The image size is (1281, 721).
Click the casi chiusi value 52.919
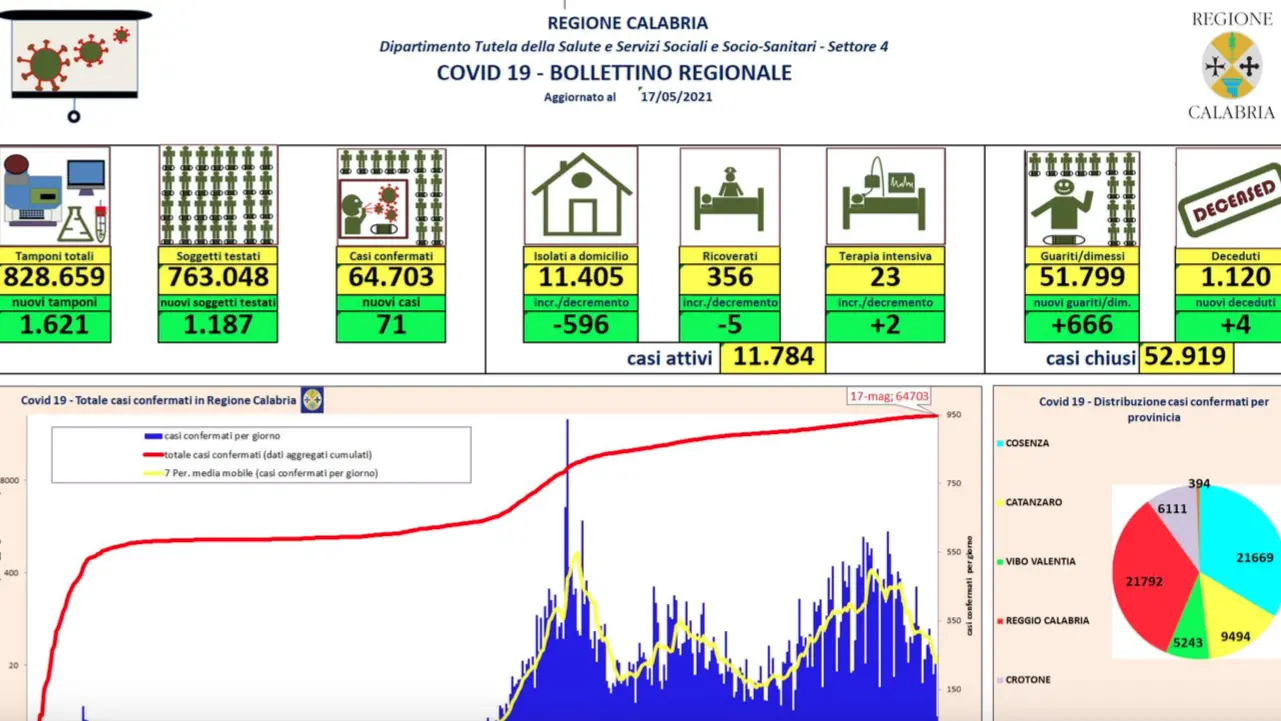[1186, 357]
